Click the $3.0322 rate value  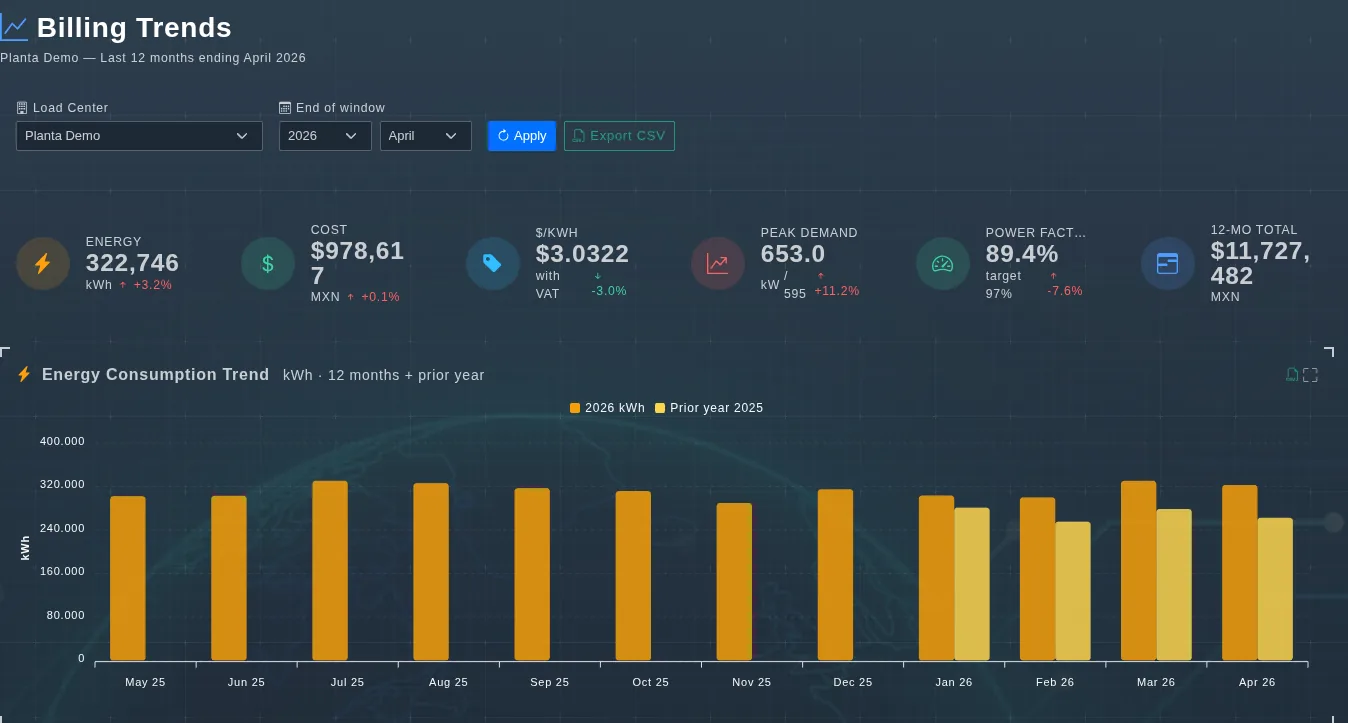click(582, 254)
